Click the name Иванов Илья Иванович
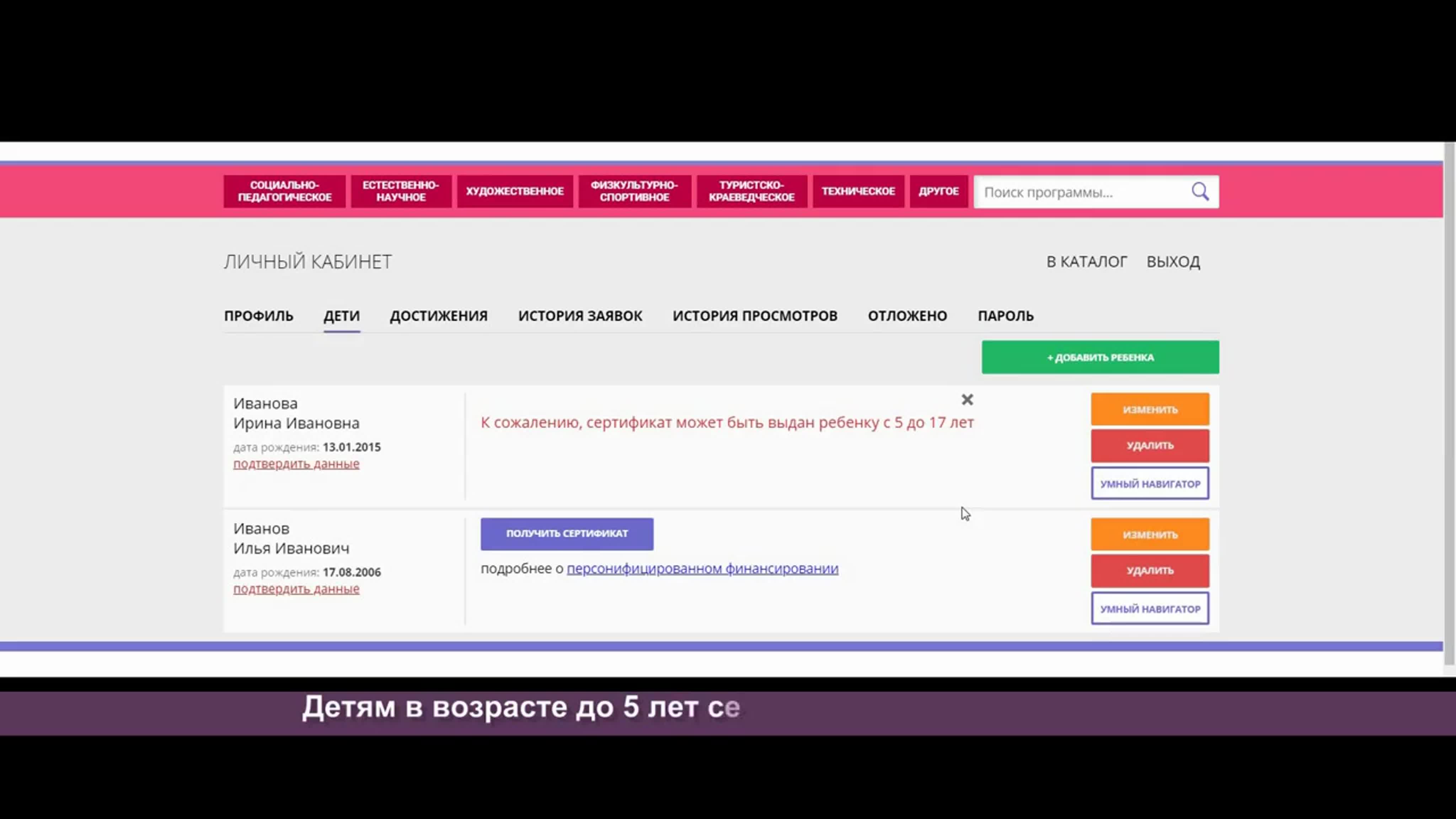This screenshot has width=1456, height=819. [291, 538]
